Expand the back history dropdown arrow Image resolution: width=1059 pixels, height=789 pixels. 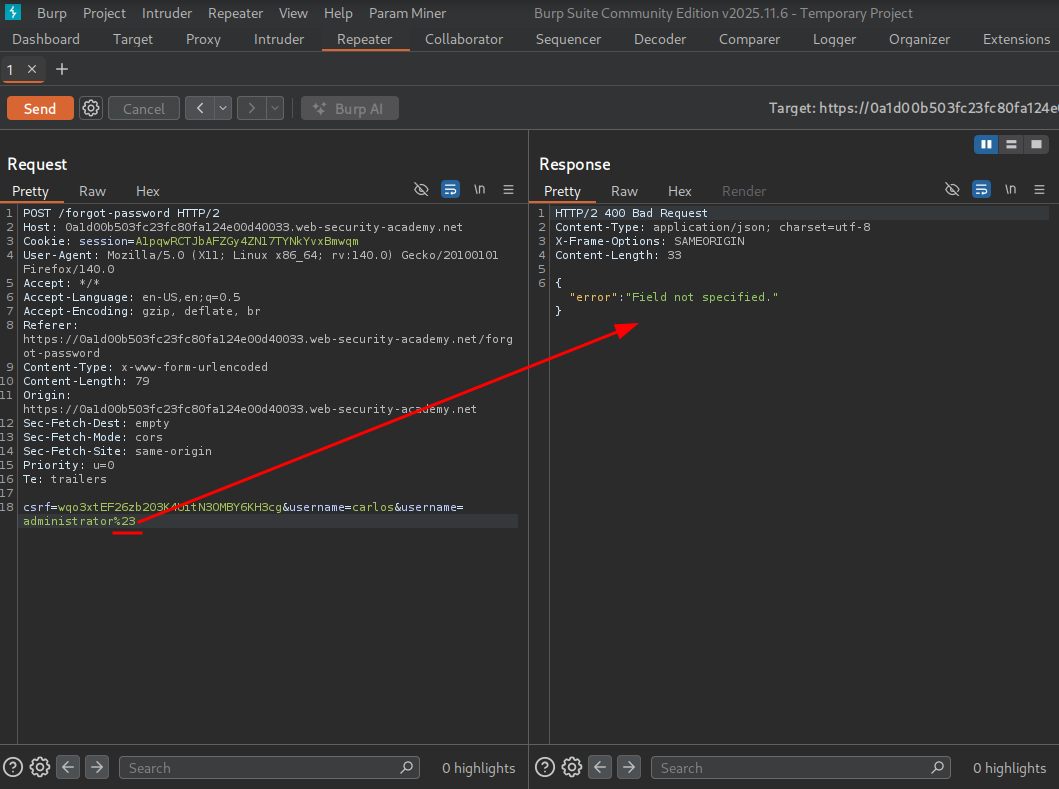pos(224,108)
